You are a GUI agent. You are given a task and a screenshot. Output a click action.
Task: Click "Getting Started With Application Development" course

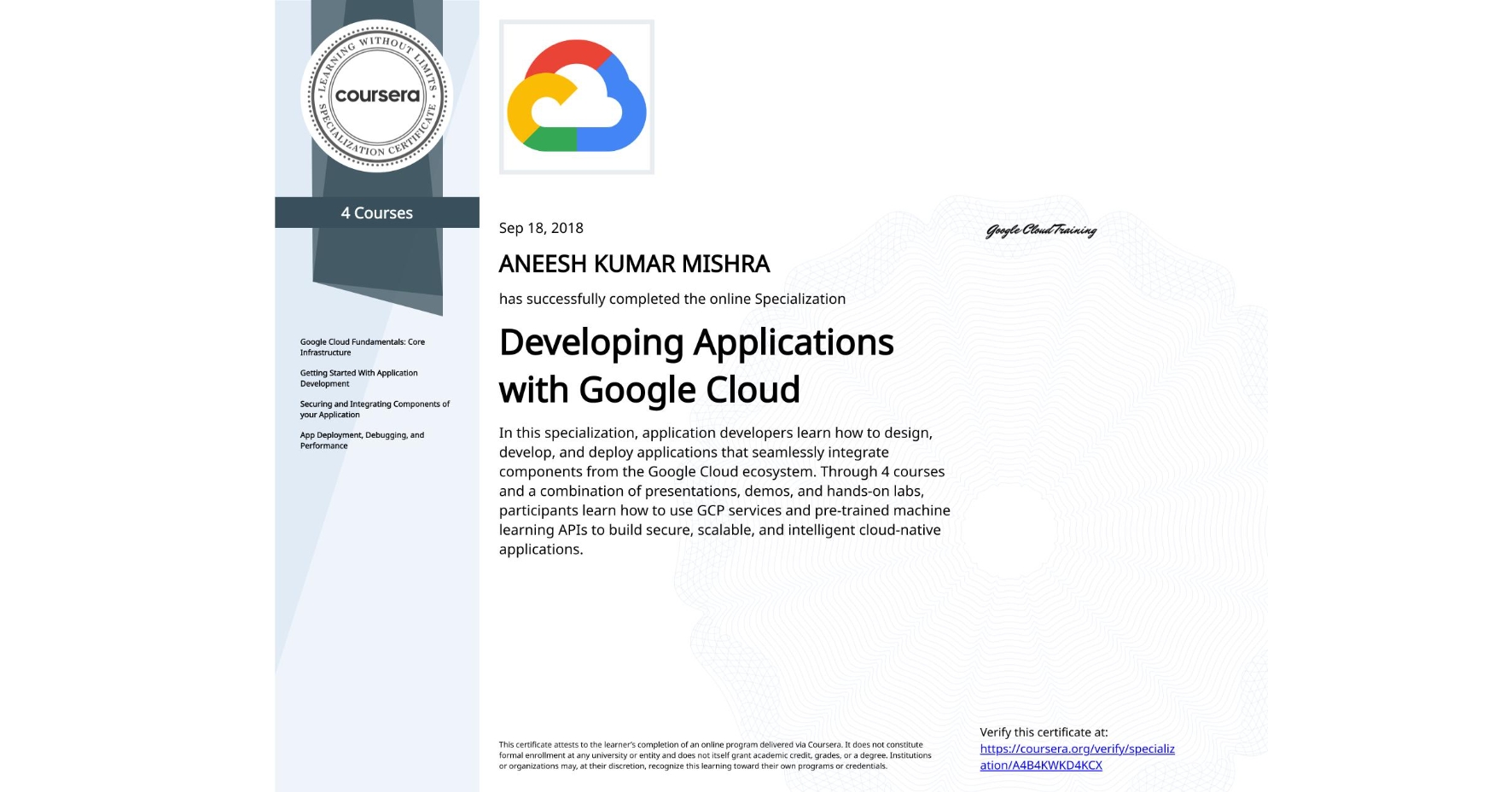[x=359, y=378]
